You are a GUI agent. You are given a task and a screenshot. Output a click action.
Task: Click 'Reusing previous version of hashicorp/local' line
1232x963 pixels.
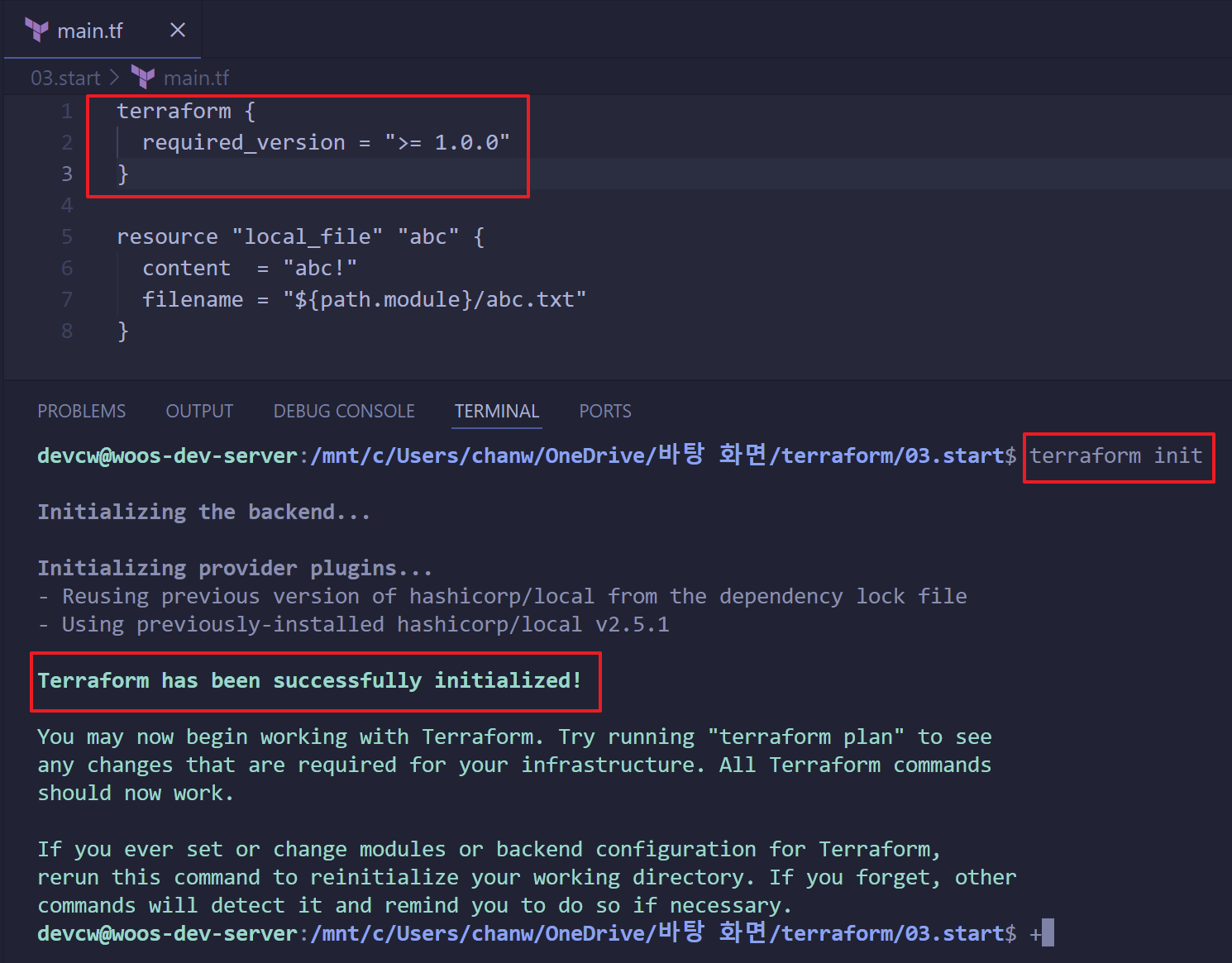[503, 596]
